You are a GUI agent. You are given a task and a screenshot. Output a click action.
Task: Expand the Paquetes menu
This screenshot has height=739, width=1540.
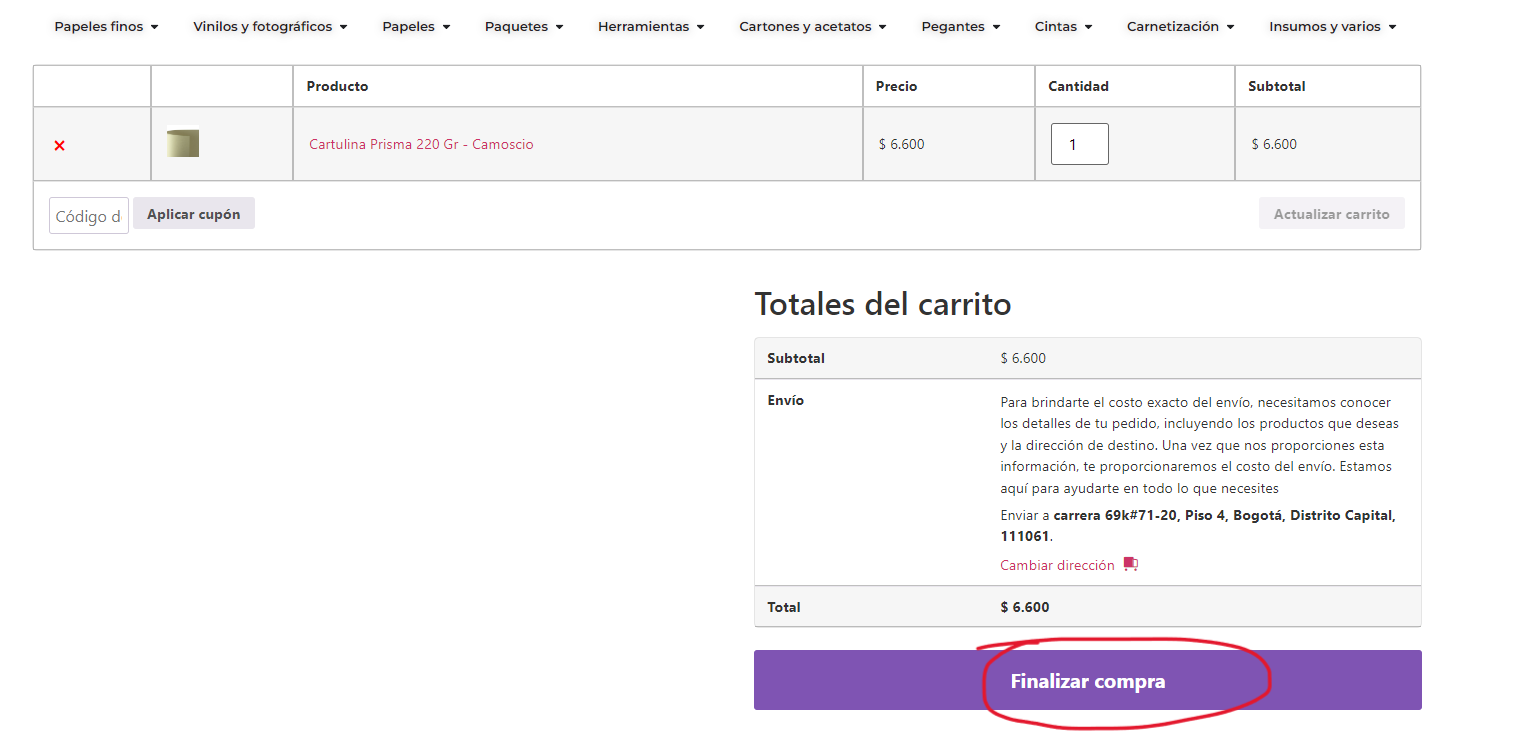click(x=524, y=27)
